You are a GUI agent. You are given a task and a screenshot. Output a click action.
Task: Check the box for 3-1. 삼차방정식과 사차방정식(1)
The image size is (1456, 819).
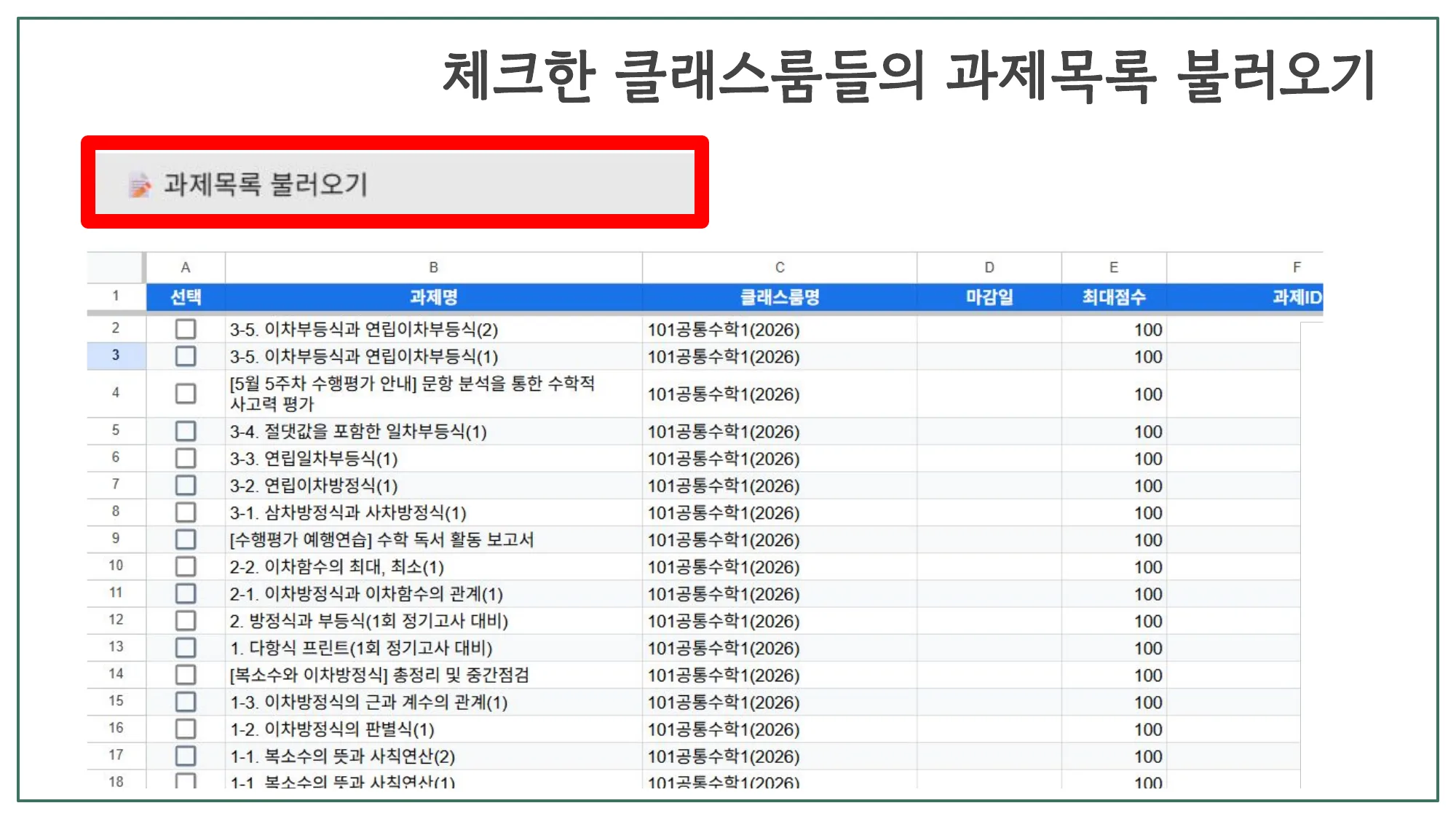186,512
